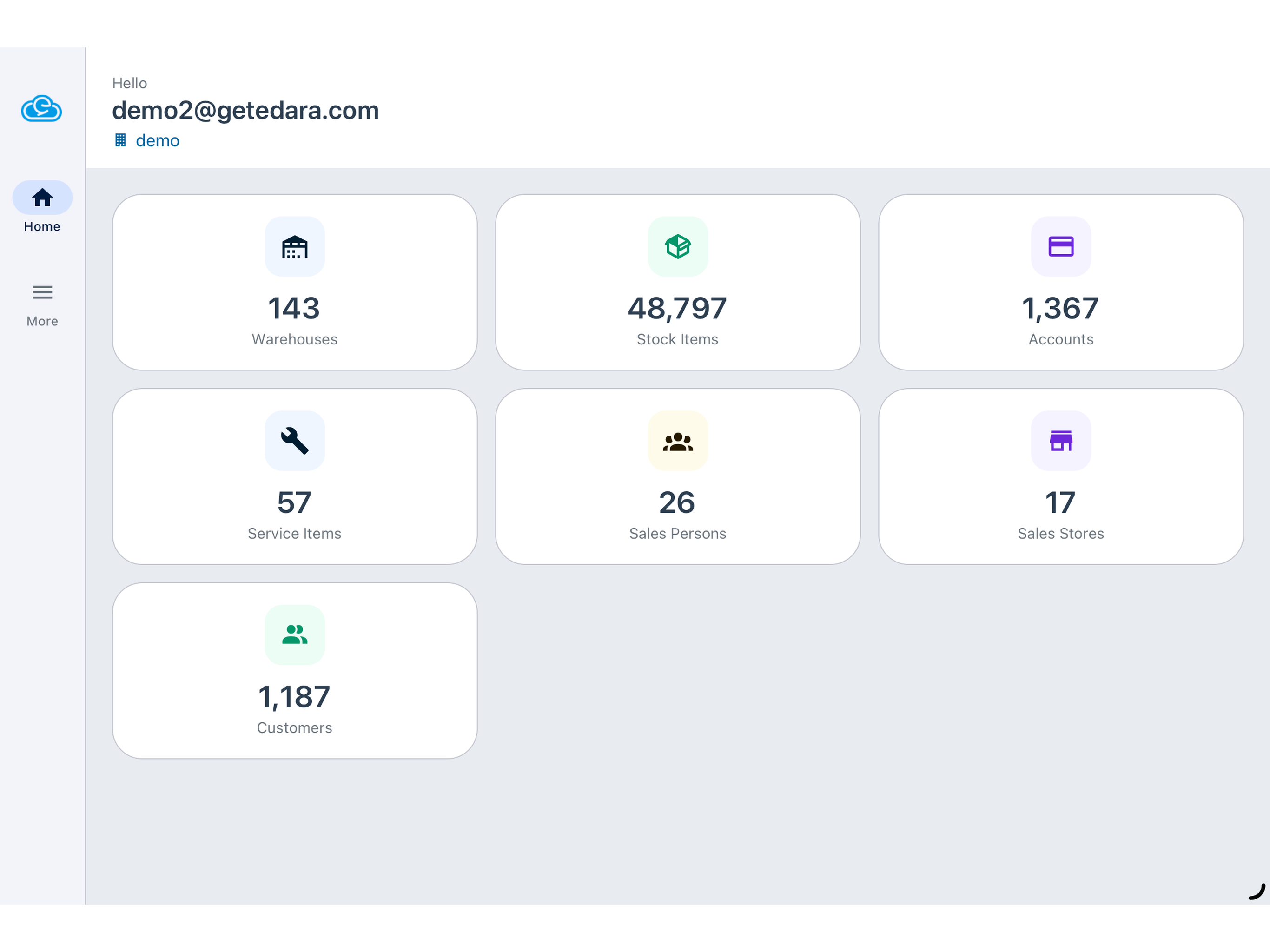This screenshot has width=1270, height=952.
Task: Open the 1,187 Customers card
Action: (x=295, y=671)
